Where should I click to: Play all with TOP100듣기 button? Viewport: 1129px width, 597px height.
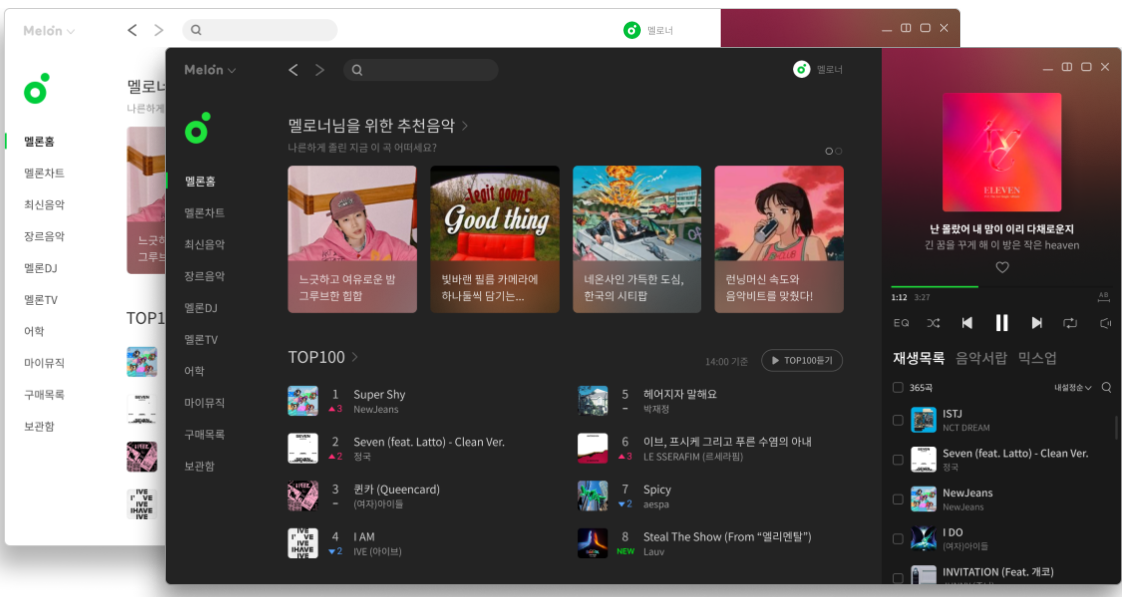[801, 361]
